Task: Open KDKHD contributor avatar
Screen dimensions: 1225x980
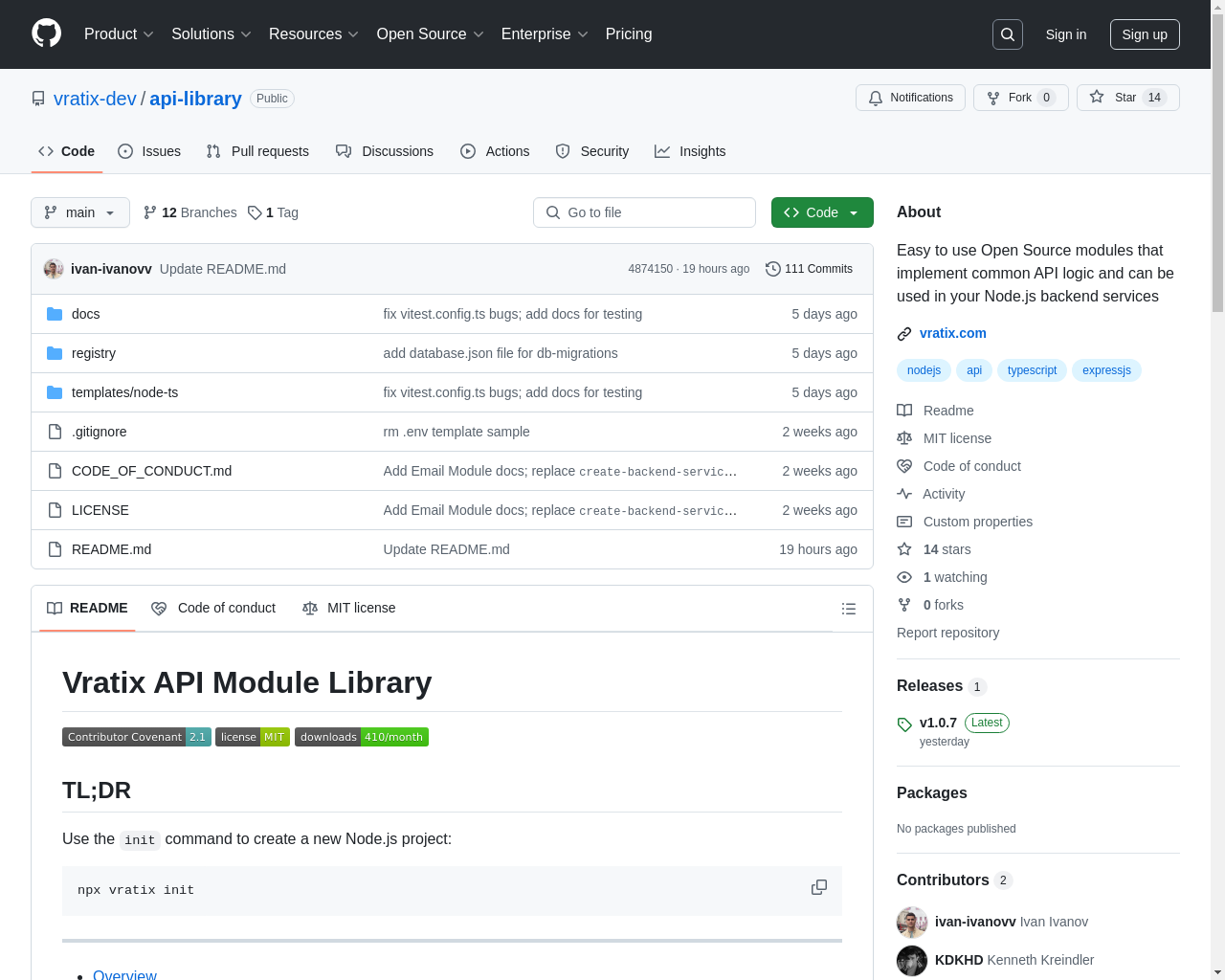Action: click(x=912, y=961)
